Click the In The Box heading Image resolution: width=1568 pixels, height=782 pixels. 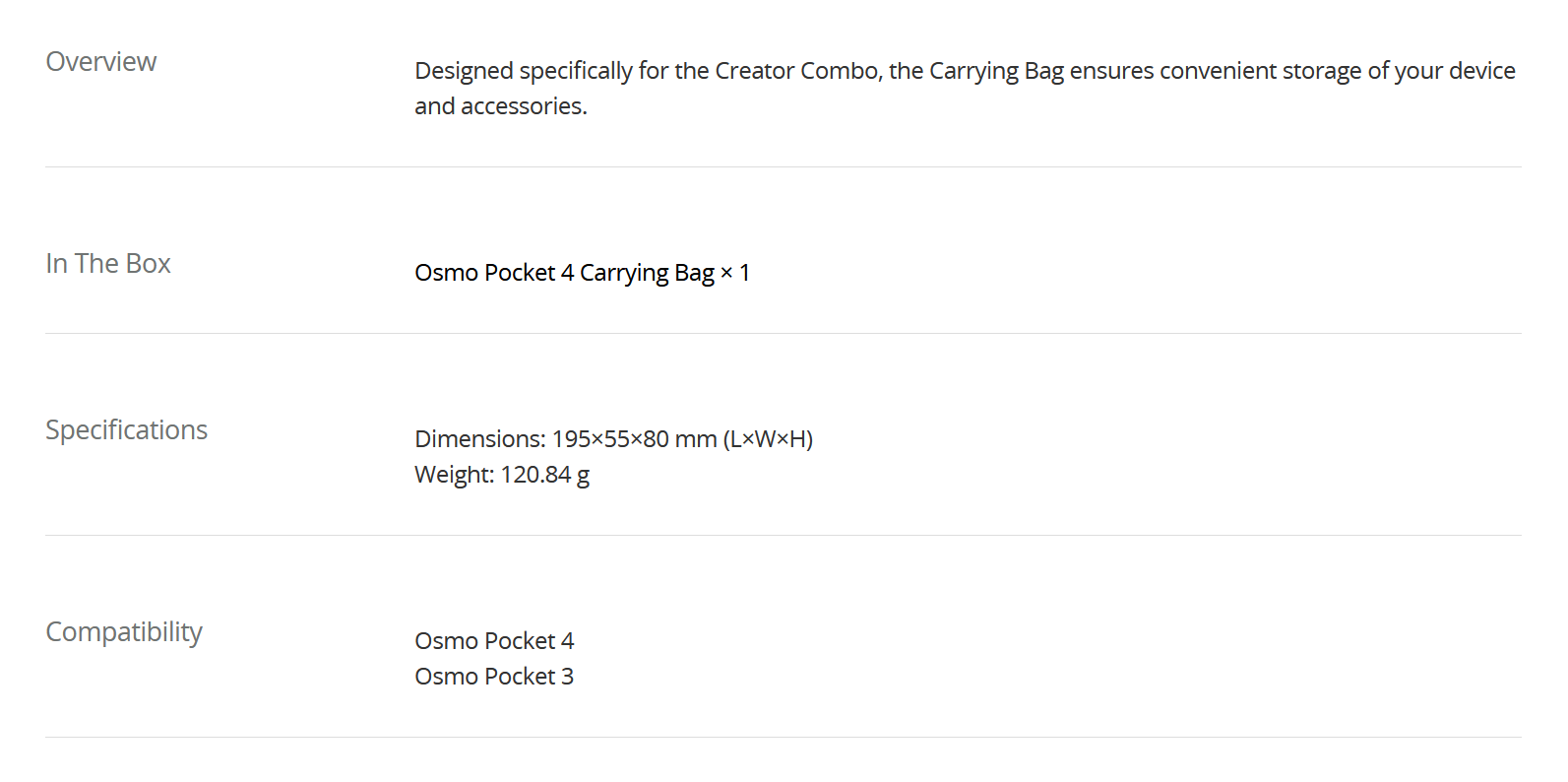(108, 264)
